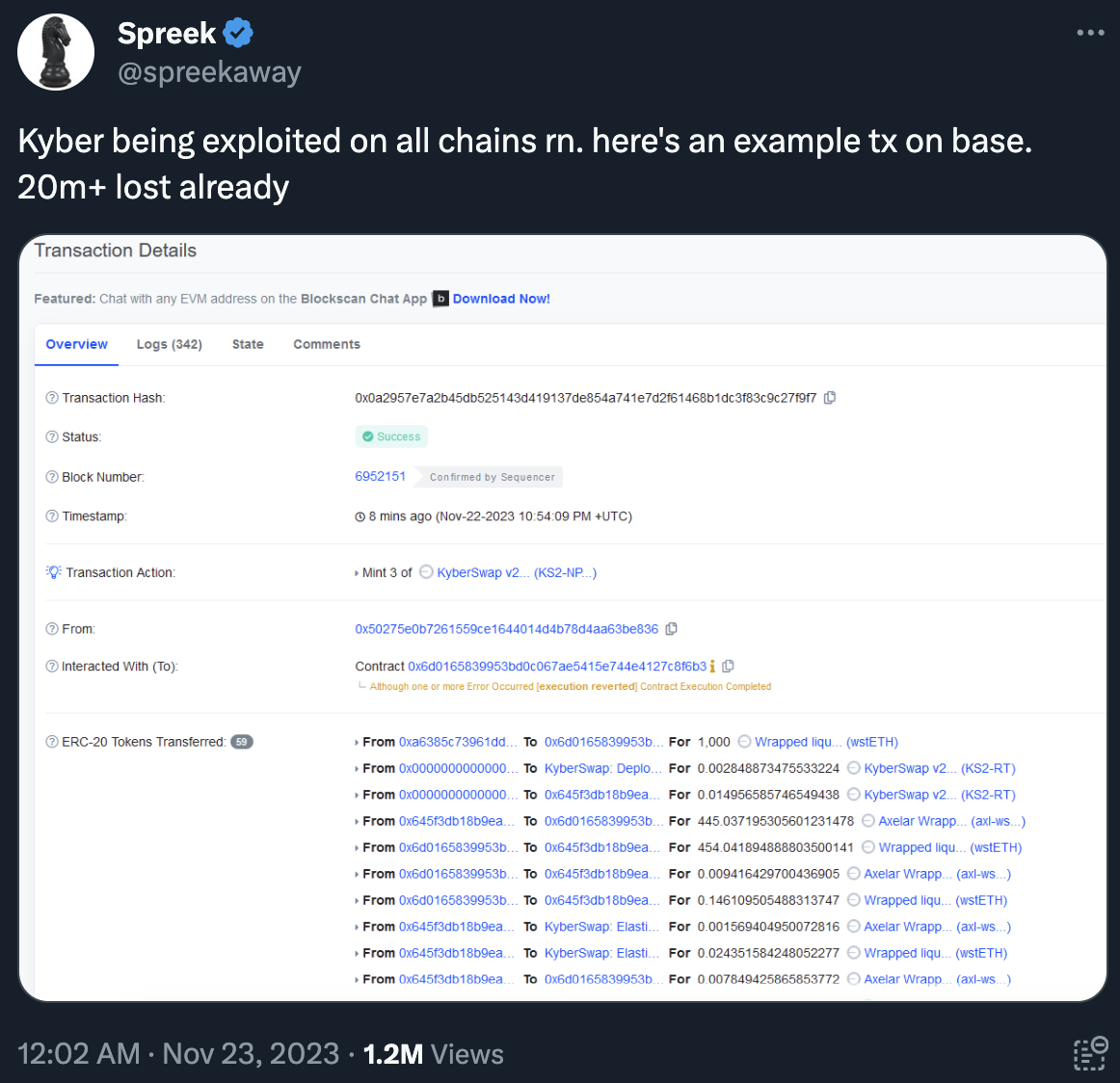Click the help icon beside Transaction Hash

(x=52, y=398)
